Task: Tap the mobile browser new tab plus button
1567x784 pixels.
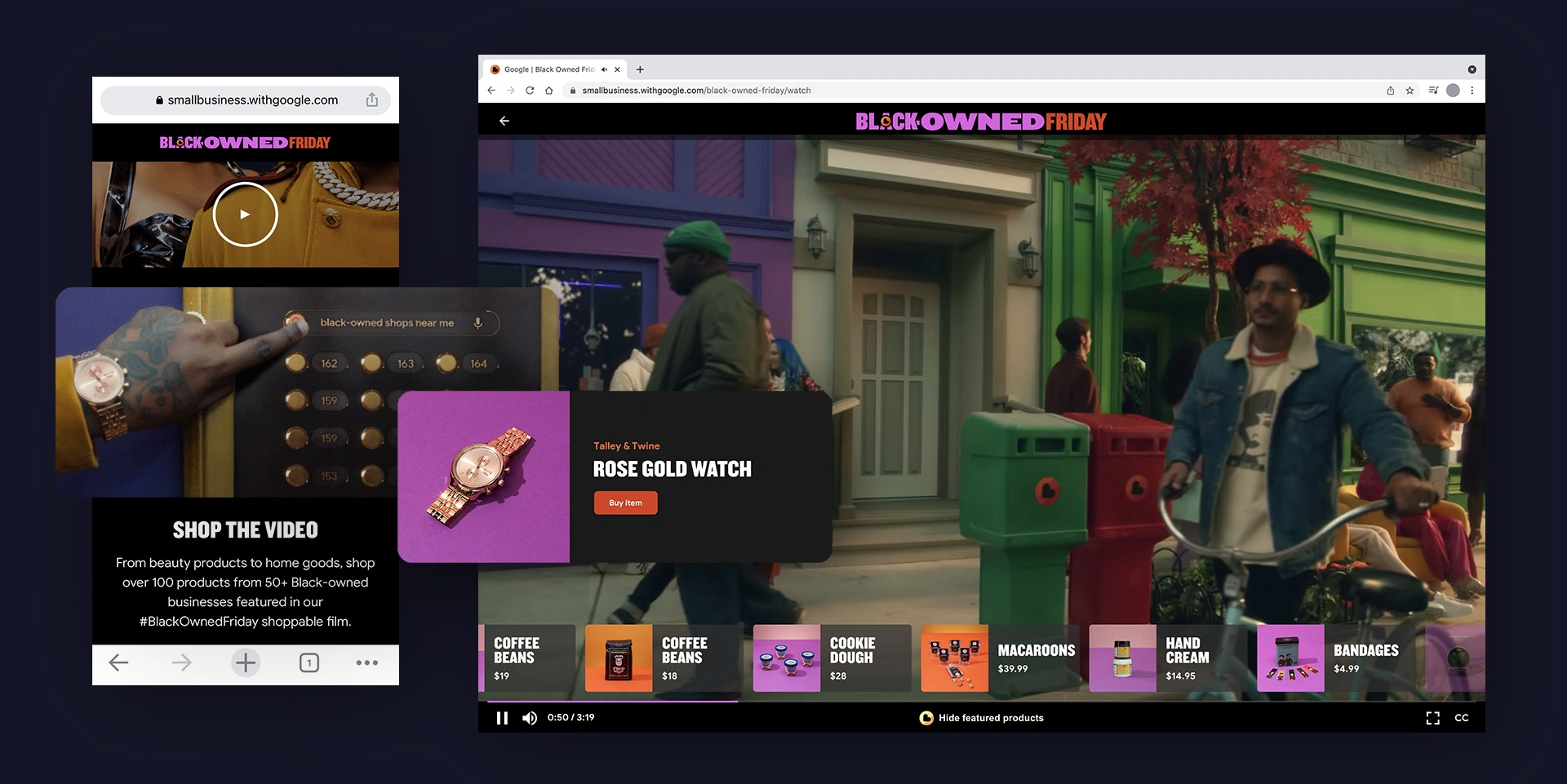Action: coord(246,662)
